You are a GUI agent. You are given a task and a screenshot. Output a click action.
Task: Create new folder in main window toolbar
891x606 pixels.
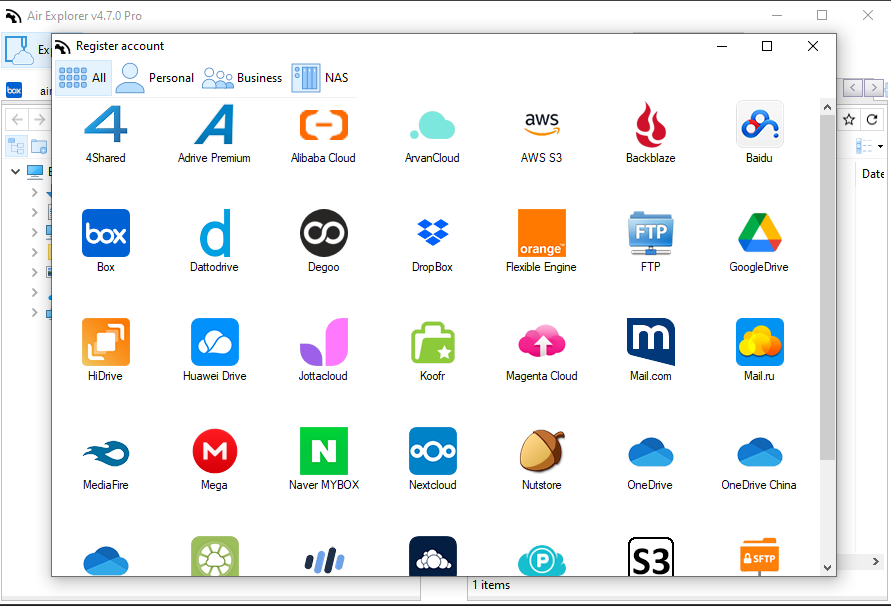(x=39, y=146)
